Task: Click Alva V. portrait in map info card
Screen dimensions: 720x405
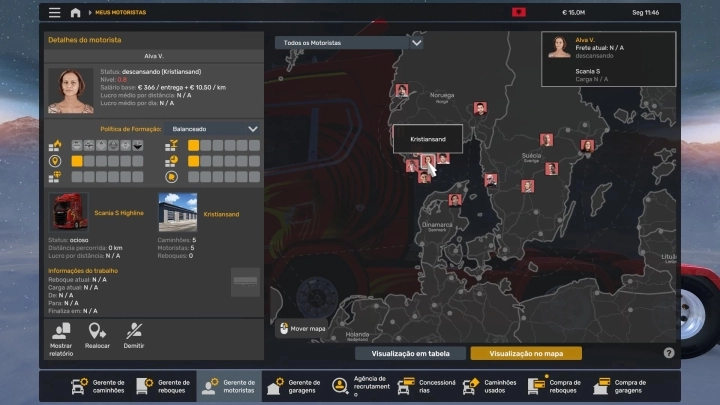Action: coord(559,46)
